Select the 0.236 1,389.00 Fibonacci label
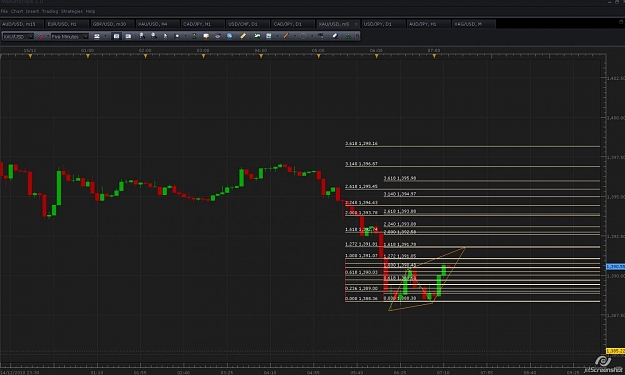625x375 pixels. pyautogui.click(x=361, y=288)
